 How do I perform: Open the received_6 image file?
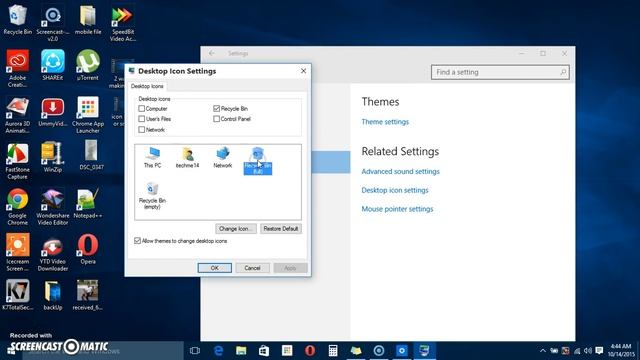point(88,295)
